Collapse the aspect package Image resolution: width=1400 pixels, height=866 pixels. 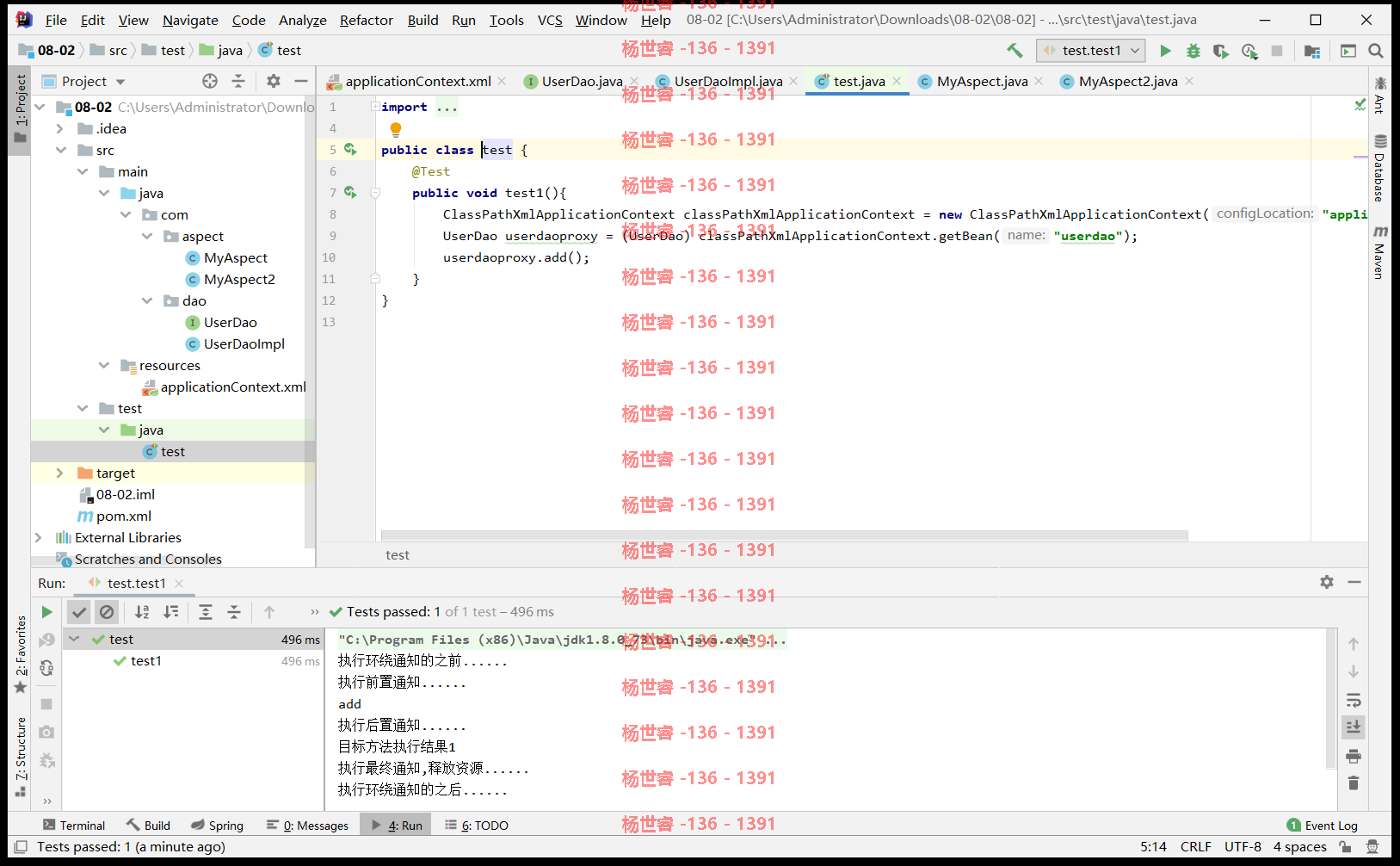click(x=146, y=237)
